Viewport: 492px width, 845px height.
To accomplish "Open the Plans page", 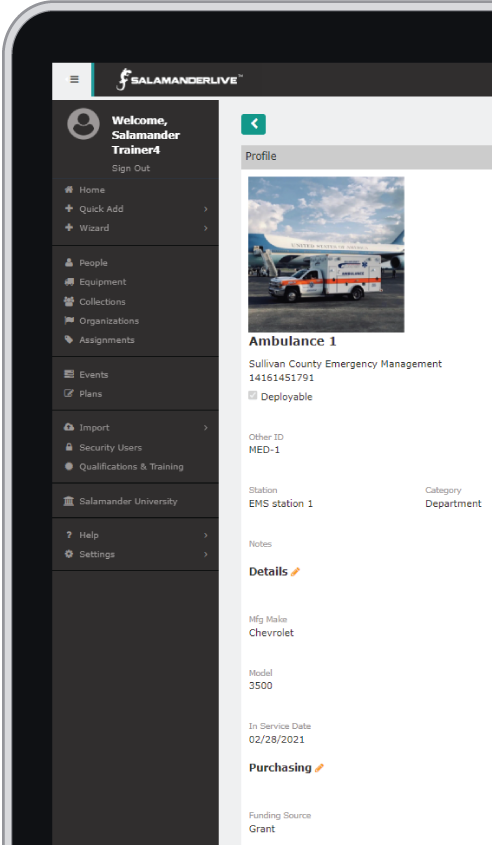I will click(x=91, y=394).
